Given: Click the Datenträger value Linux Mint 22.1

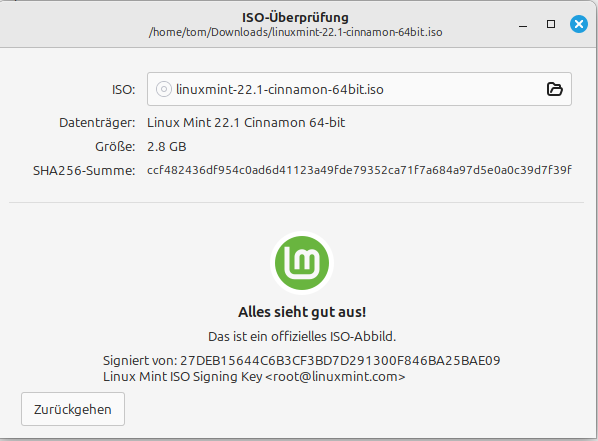Looking at the screenshot, I should 246,122.
